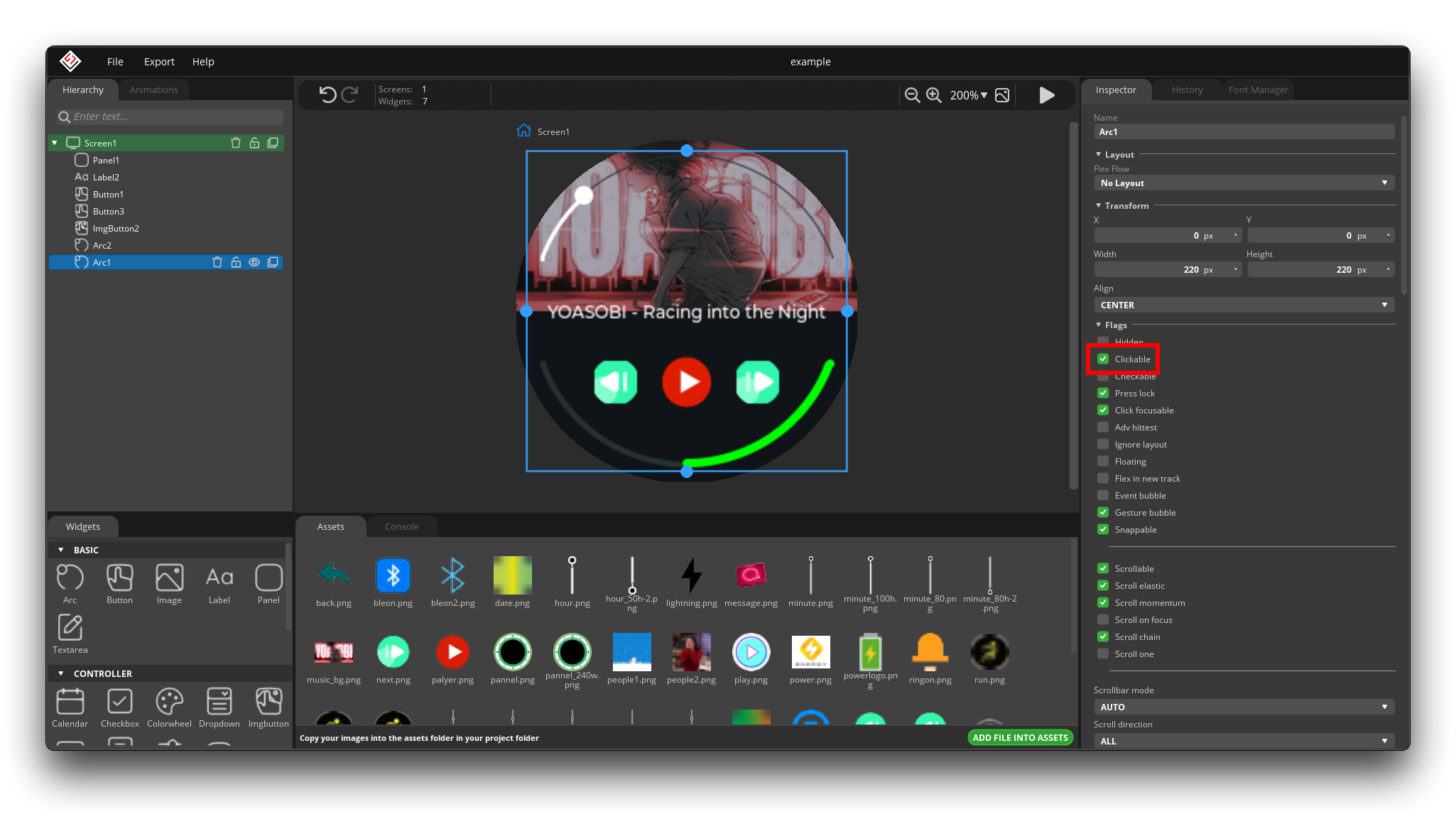This screenshot has width=1456, height=819.
Task: Click the Screen1 home icon
Action: [x=523, y=131]
